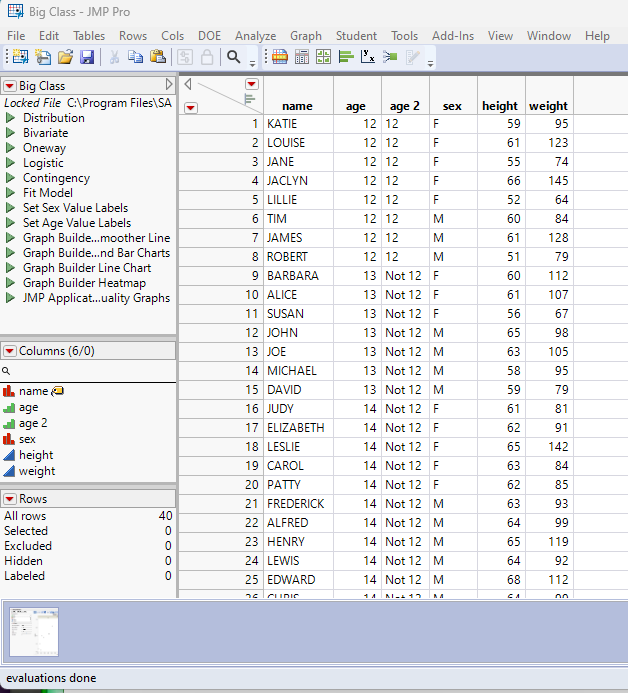Click nominal modeling type icon for sex
Image resolution: width=628 pixels, height=693 pixels.
point(9,439)
